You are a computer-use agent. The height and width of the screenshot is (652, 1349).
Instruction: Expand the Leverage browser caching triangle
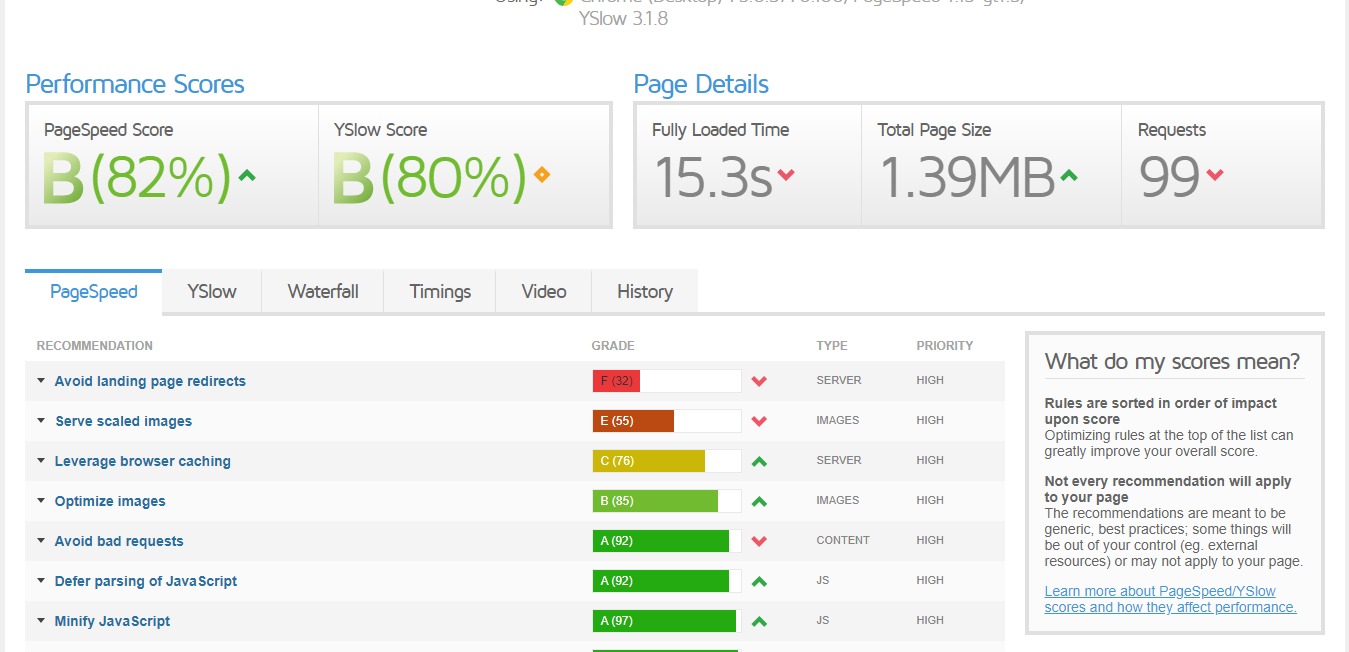pos(41,461)
